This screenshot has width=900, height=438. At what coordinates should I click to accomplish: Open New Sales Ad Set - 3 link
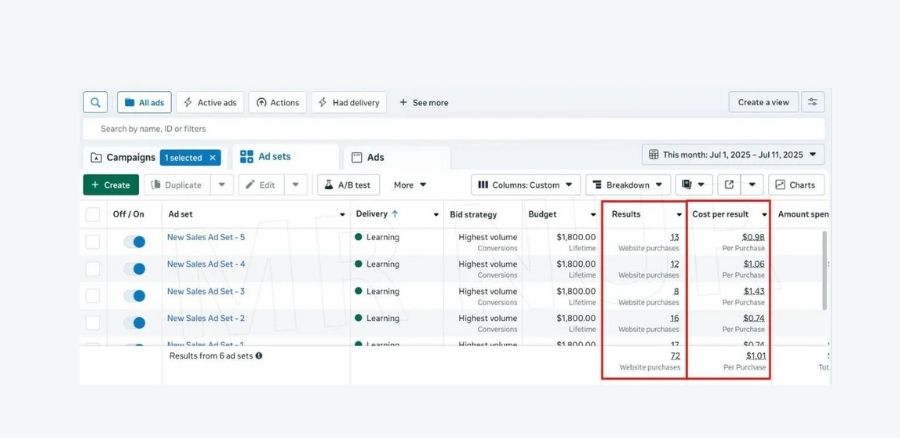206,291
